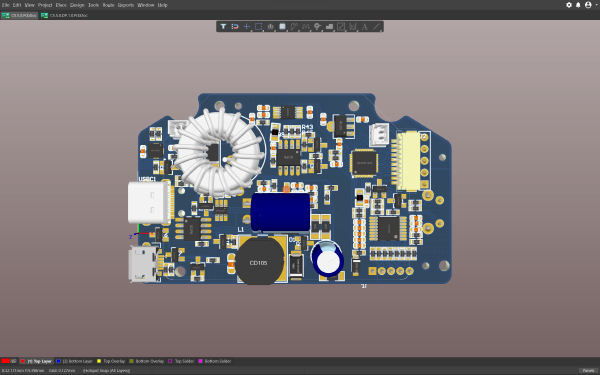Open the Route menu
600x375 pixels.
pyautogui.click(x=108, y=5)
